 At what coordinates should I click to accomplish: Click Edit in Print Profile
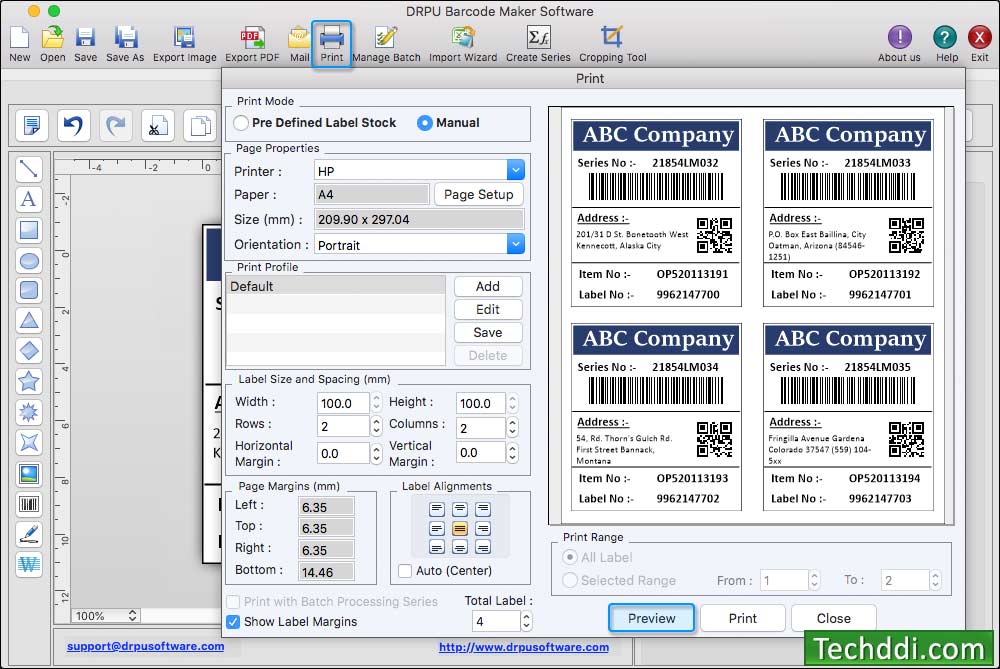pyautogui.click(x=488, y=309)
